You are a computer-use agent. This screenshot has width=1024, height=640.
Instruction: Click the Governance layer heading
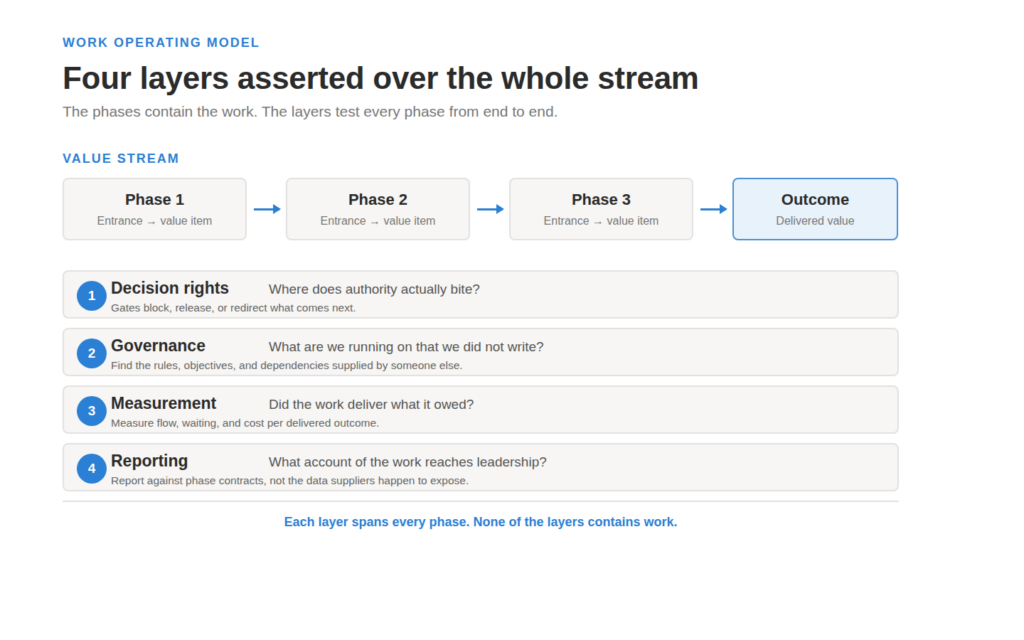point(158,345)
